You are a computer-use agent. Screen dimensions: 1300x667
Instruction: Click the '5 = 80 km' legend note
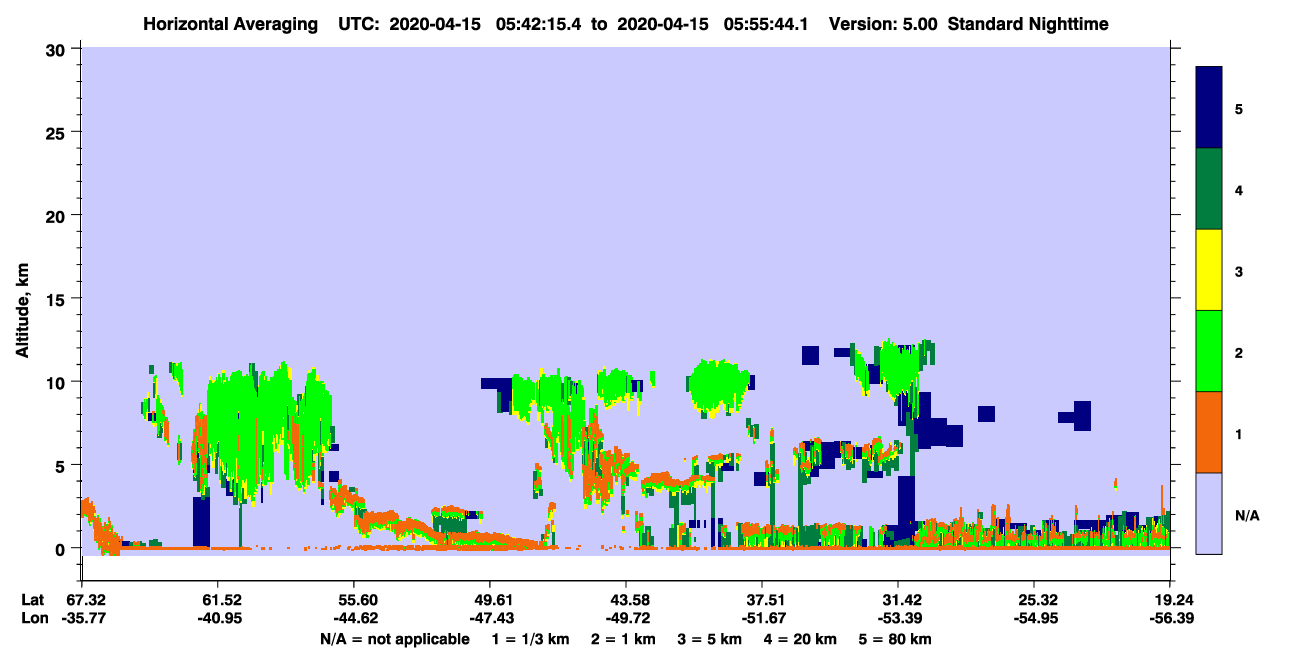tap(896, 639)
